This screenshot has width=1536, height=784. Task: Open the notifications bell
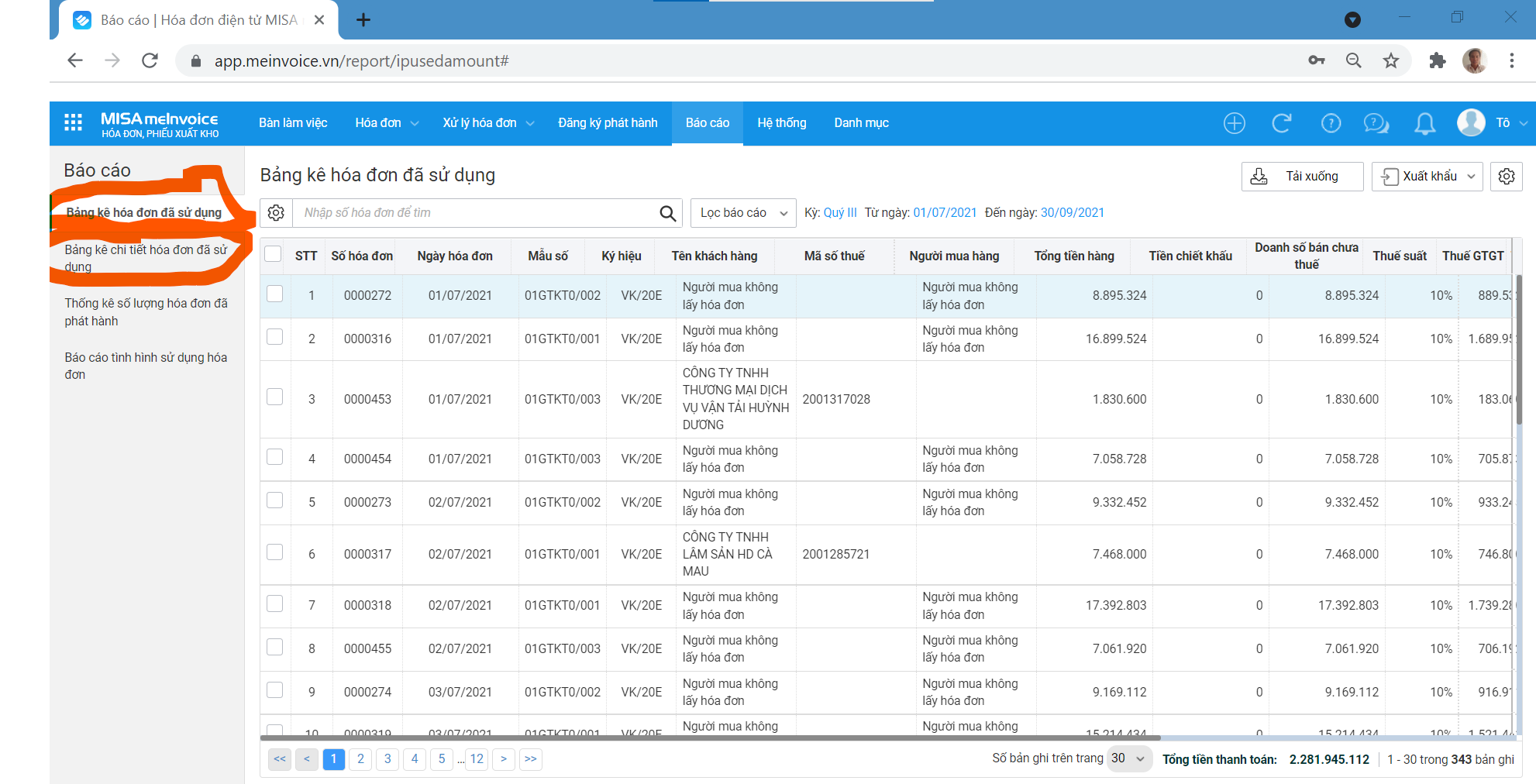[x=1424, y=123]
